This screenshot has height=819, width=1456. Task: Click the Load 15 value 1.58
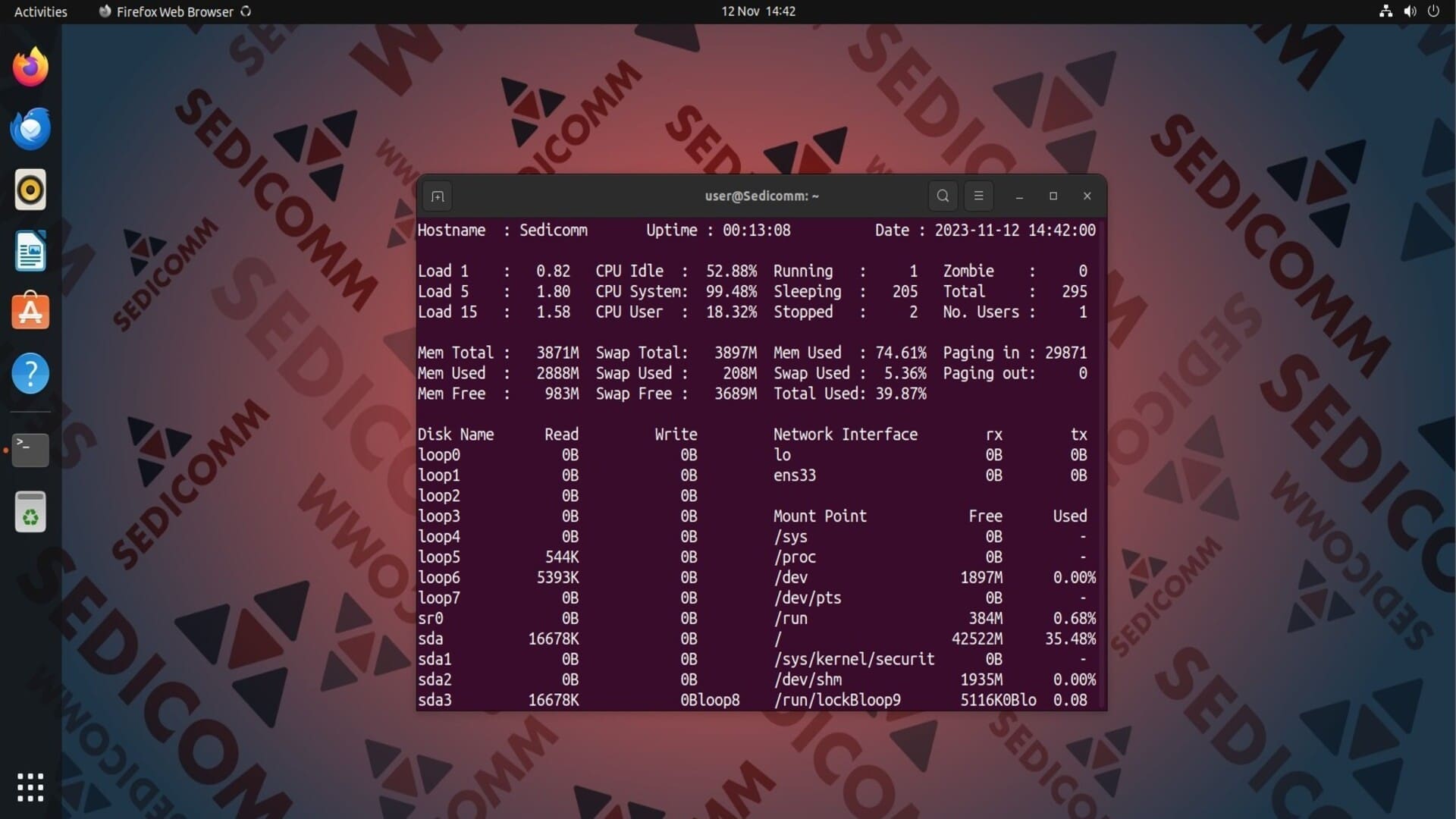tap(553, 312)
